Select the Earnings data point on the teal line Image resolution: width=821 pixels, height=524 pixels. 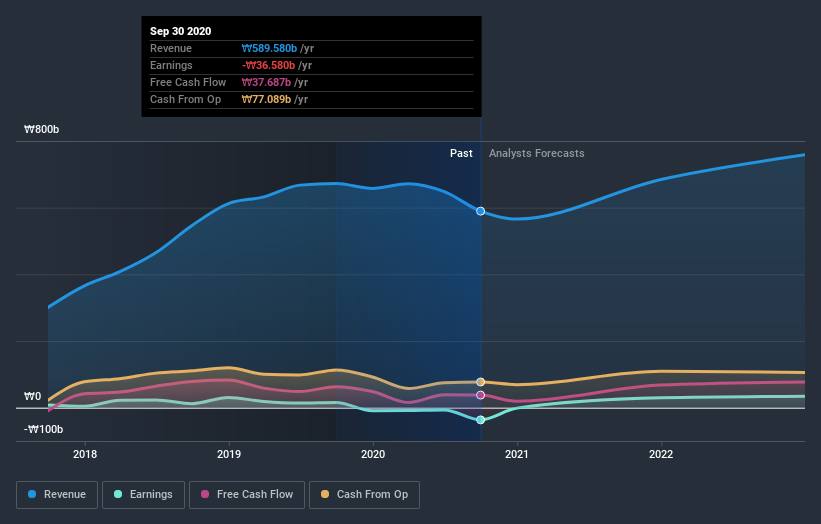[480, 420]
